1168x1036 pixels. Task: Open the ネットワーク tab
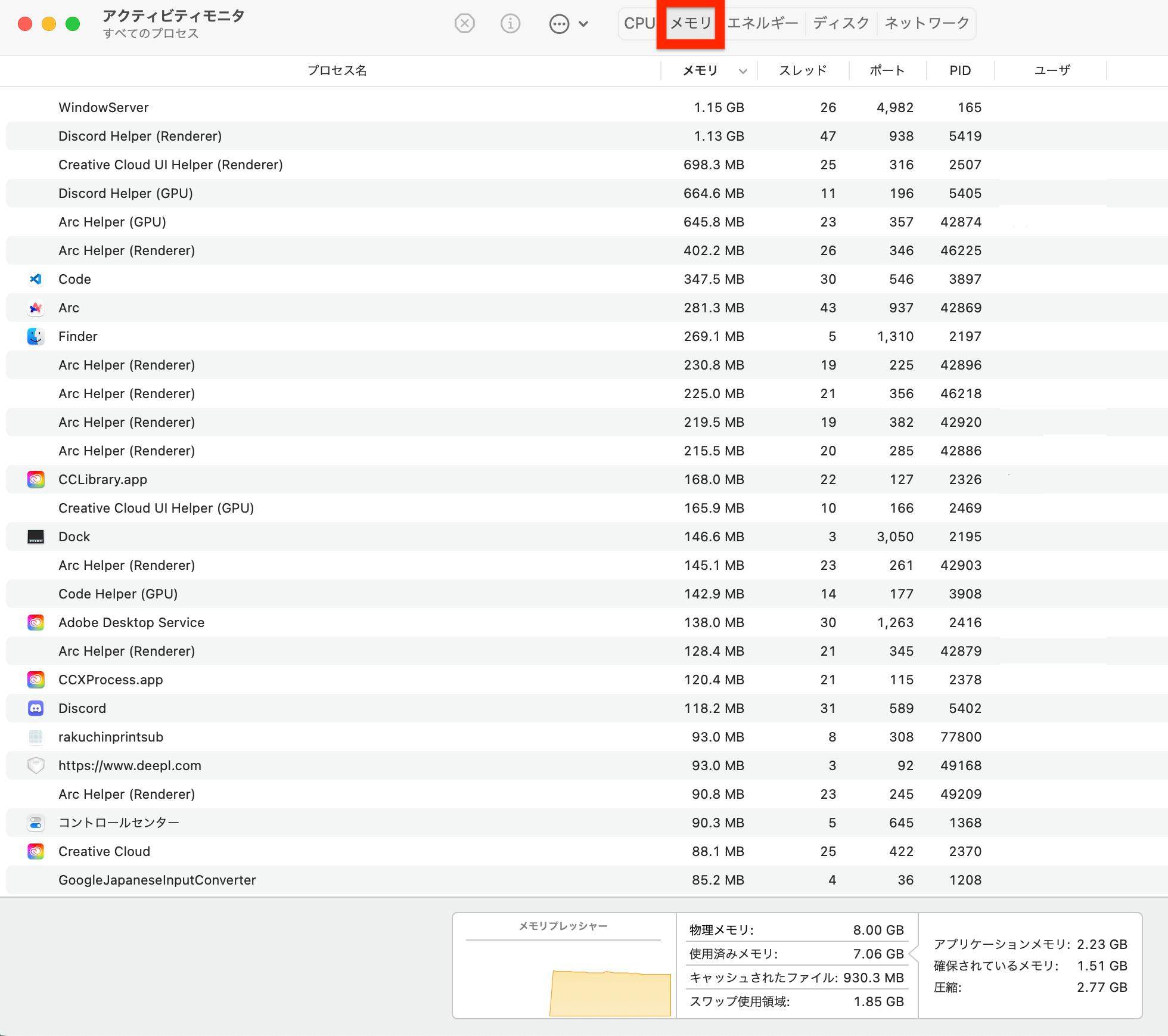coord(927,23)
